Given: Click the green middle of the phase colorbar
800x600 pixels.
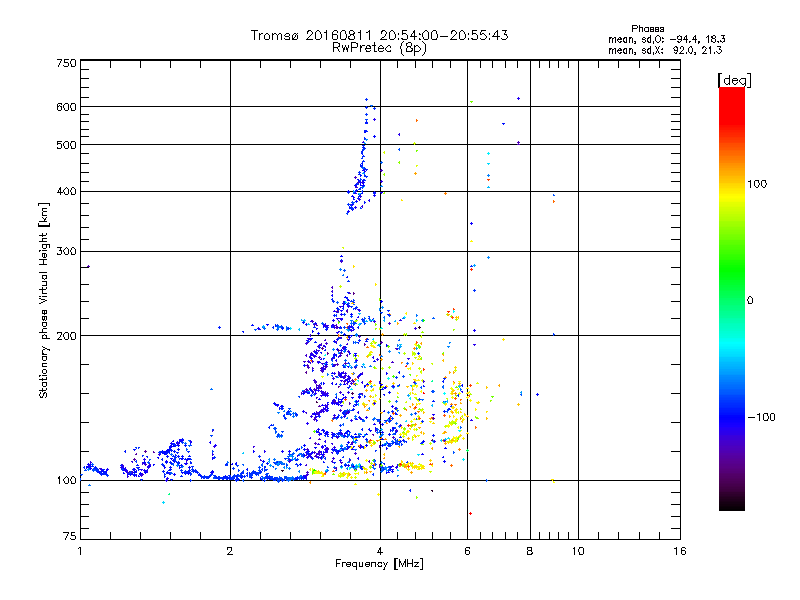Looking at the screenshot, I should (732, 270).
